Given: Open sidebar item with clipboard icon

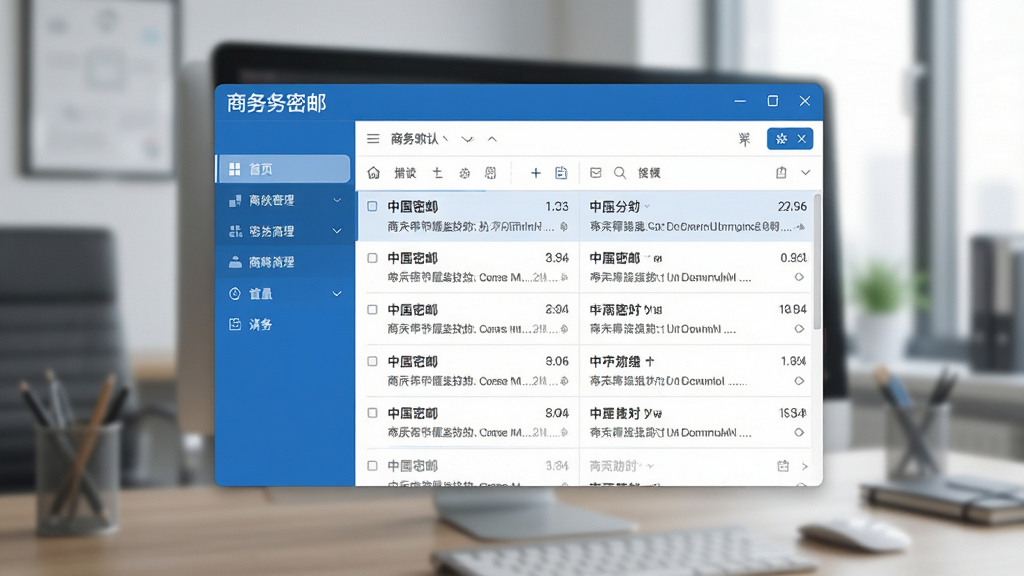Looking at the screenshot, I should 283,325.
